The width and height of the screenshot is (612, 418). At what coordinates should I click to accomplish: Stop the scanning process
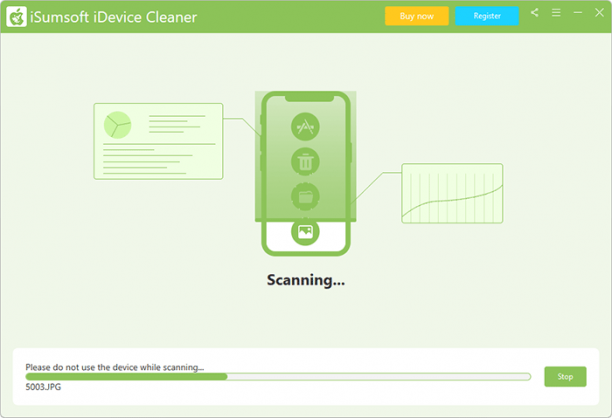click(x=565, y=377)
